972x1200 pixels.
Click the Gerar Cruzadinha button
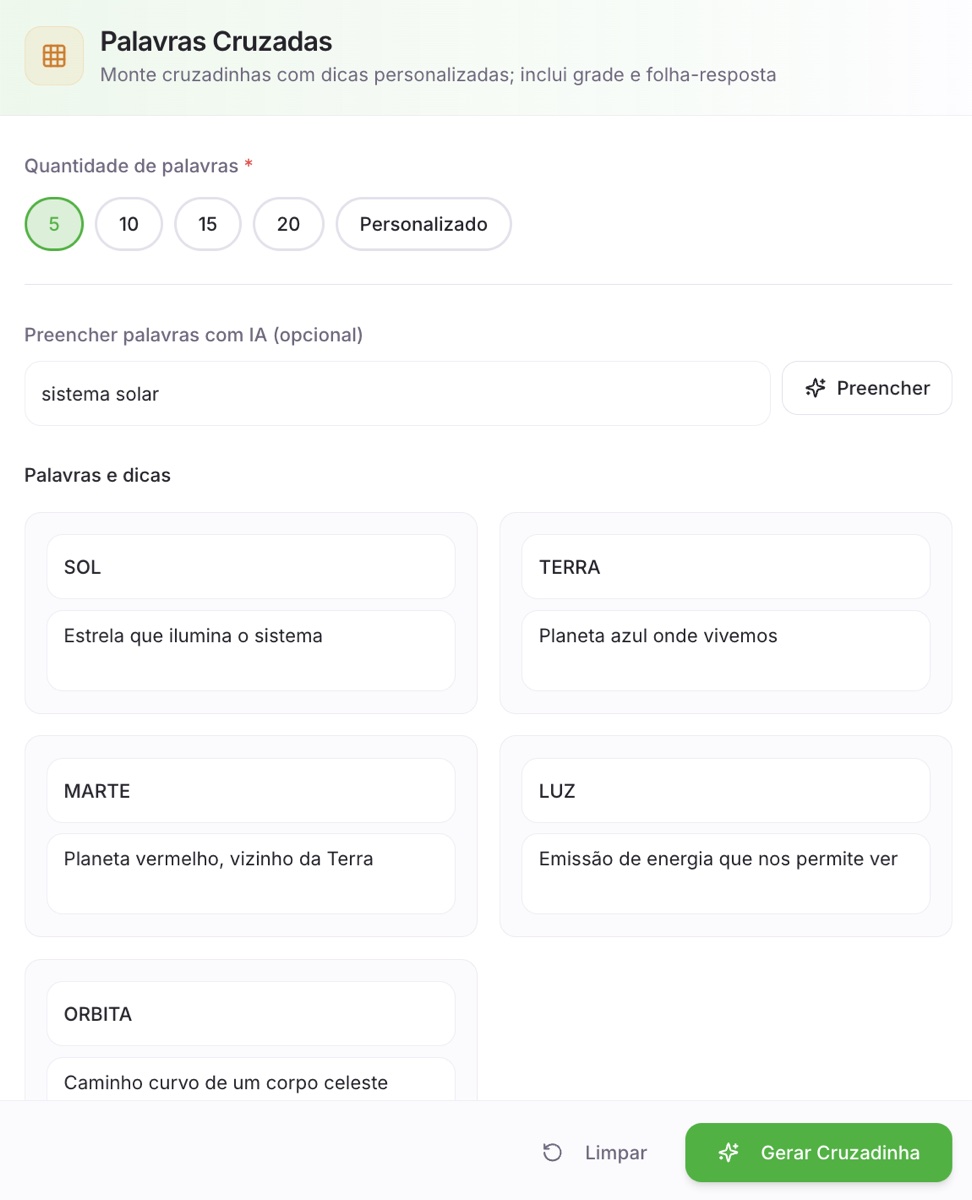click(x=819, y=1153)
